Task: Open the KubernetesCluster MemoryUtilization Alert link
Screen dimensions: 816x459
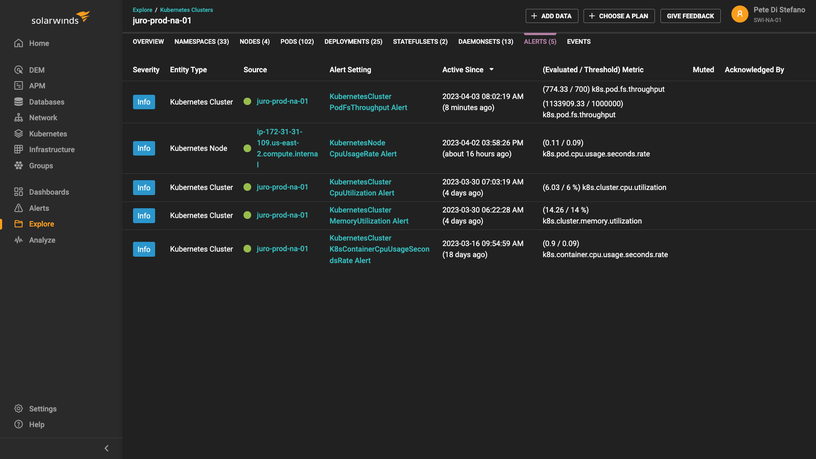Action: coord(369,215)
